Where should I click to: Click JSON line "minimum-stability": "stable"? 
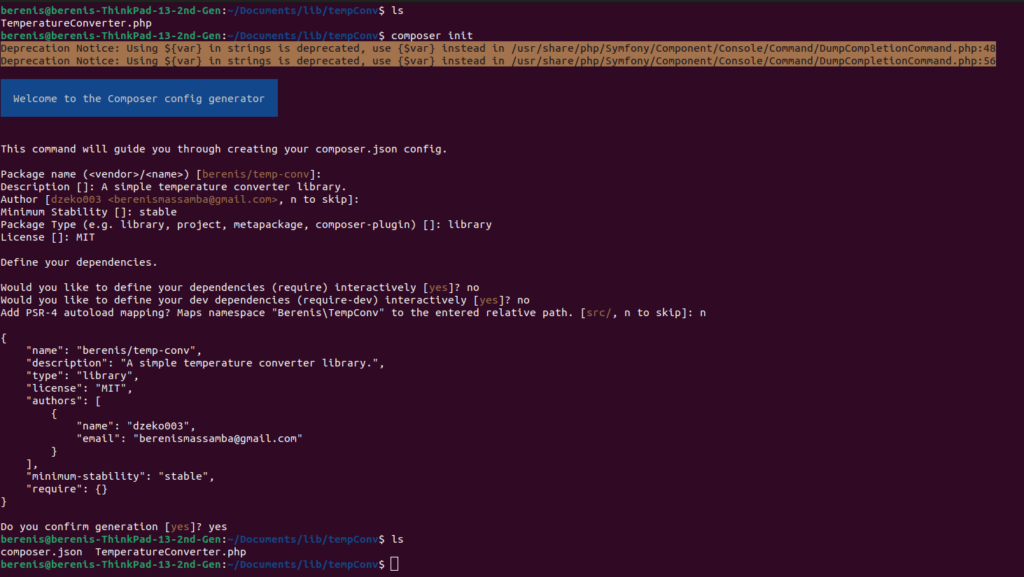(x=121, y=476)
